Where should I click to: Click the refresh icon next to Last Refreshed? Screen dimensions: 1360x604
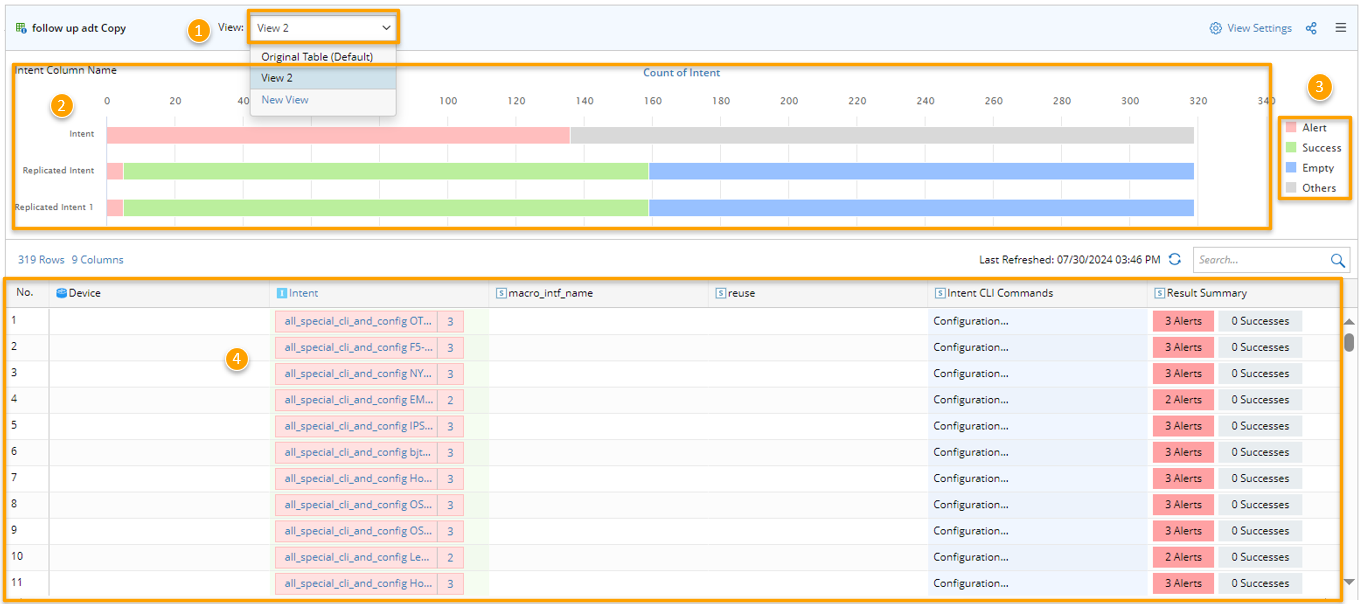(x=1175, y=259)
